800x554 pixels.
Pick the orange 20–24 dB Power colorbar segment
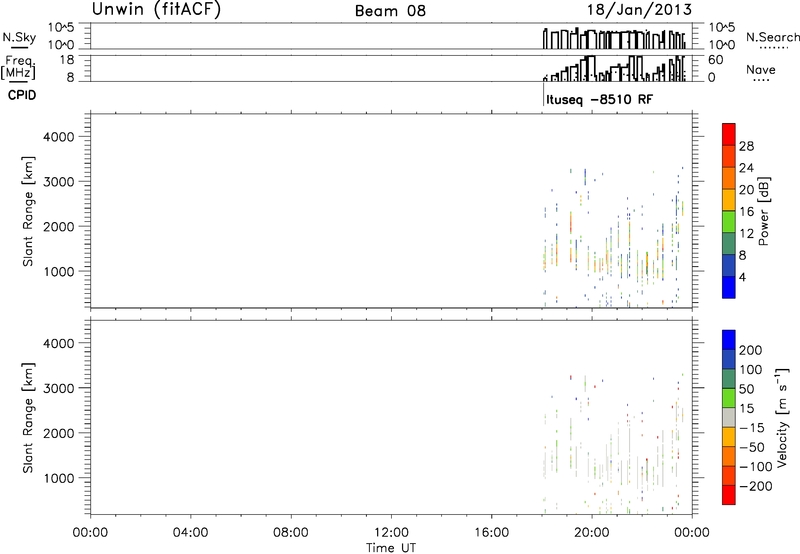[729, 179]
